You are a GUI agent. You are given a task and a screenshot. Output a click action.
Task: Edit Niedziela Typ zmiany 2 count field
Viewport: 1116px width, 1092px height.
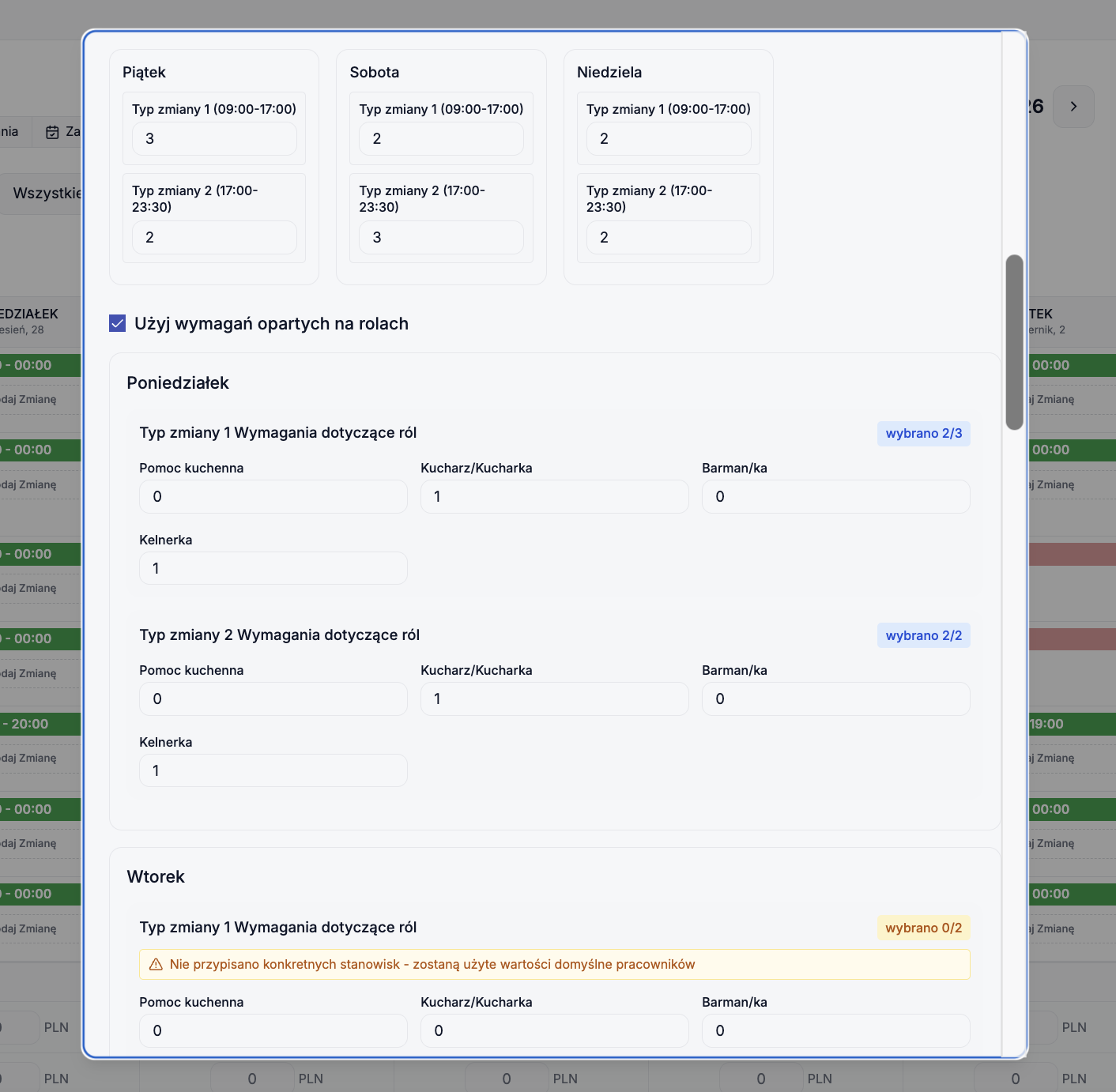coord(669,237)
